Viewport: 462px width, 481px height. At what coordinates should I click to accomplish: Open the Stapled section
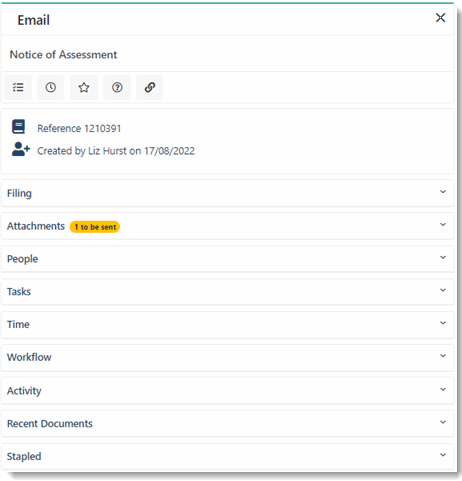(228, 456)
